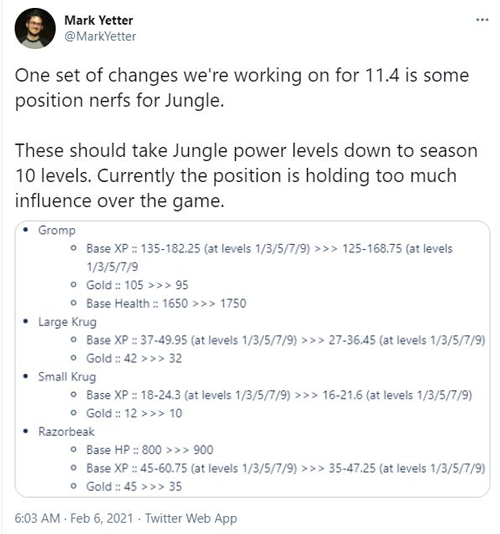Image resolution: width=500 pixels, height=534 pixels.
Task: Click the 6:03 AM · Feb 6, 2021 timestamp
Action: tap(74, 518)
